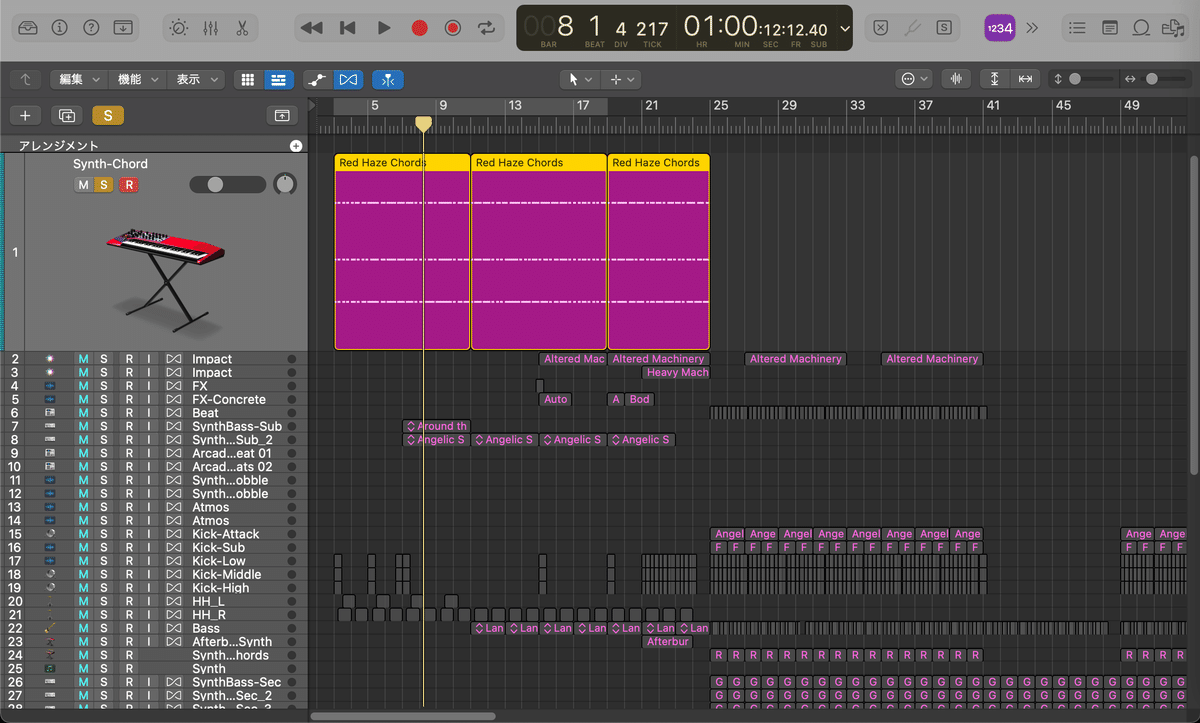Click the アレンジメント panel header
Screen dimensions: 1200x723
61,145
